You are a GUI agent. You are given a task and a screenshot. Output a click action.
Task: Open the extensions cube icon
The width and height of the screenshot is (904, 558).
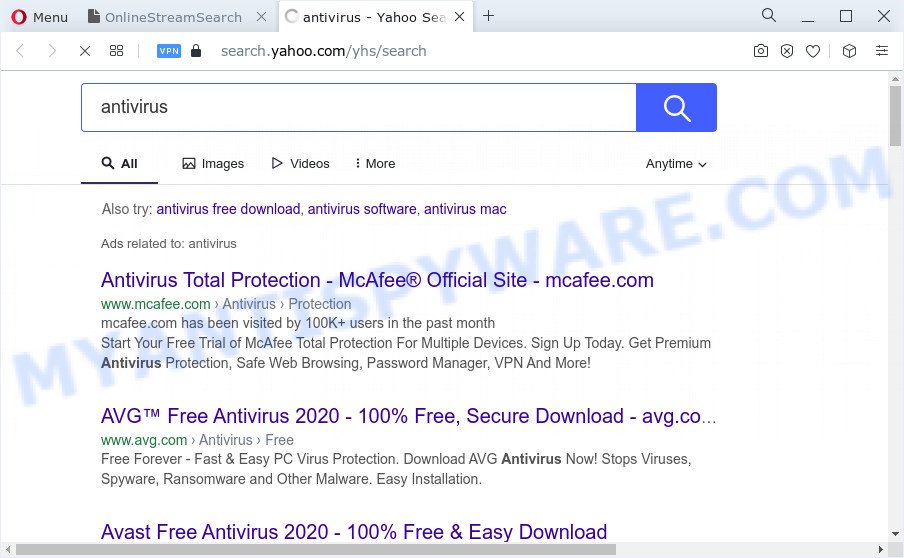point(849,51)
